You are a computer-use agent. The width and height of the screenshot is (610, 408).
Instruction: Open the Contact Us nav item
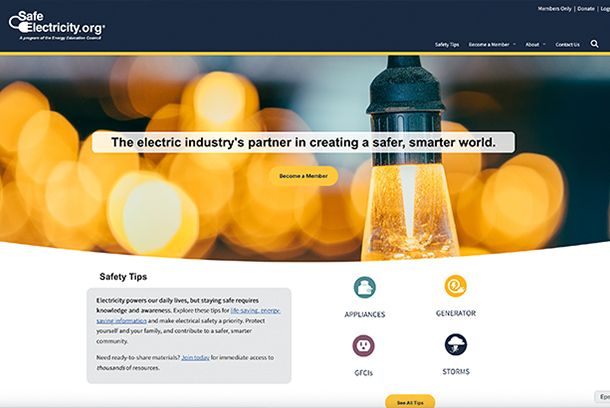[567, 45]
